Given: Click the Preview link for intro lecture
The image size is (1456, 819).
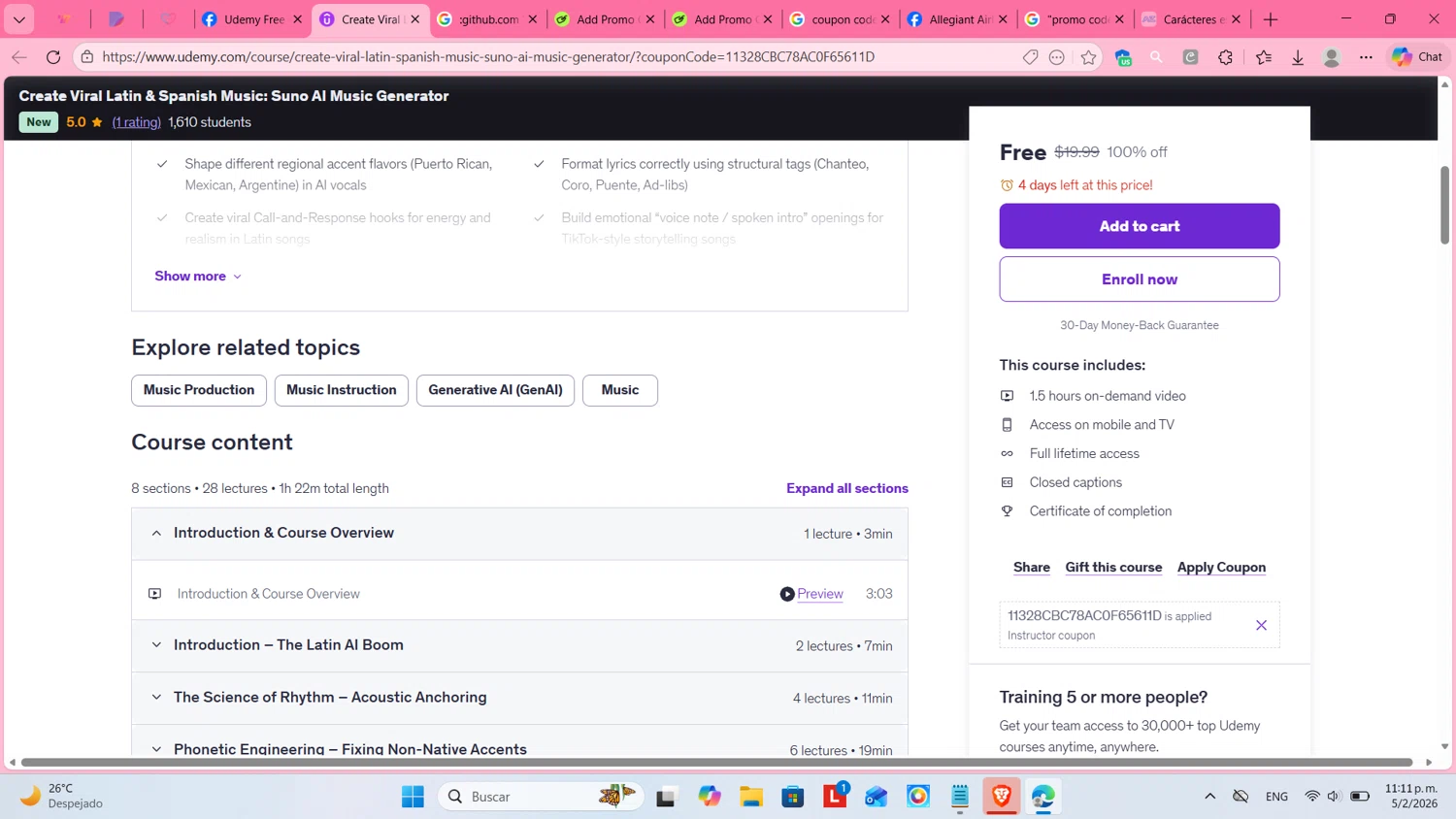Looking at the screenshot, I should coord(820,594).
